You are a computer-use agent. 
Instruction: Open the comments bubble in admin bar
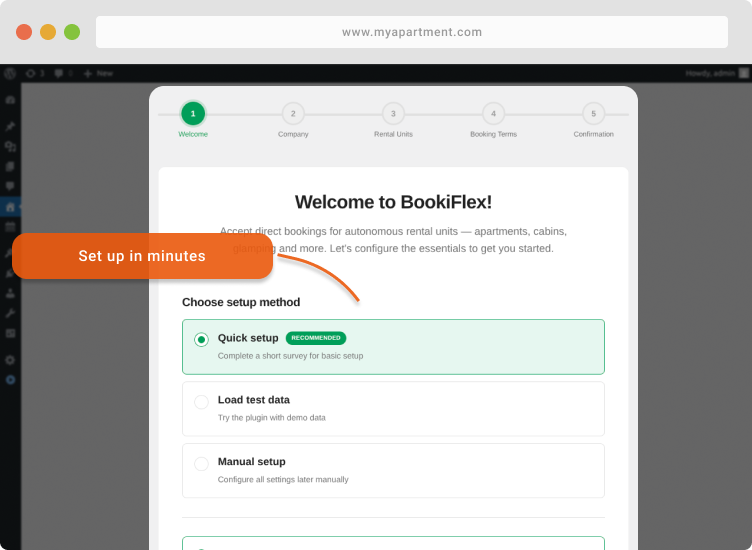63,73
